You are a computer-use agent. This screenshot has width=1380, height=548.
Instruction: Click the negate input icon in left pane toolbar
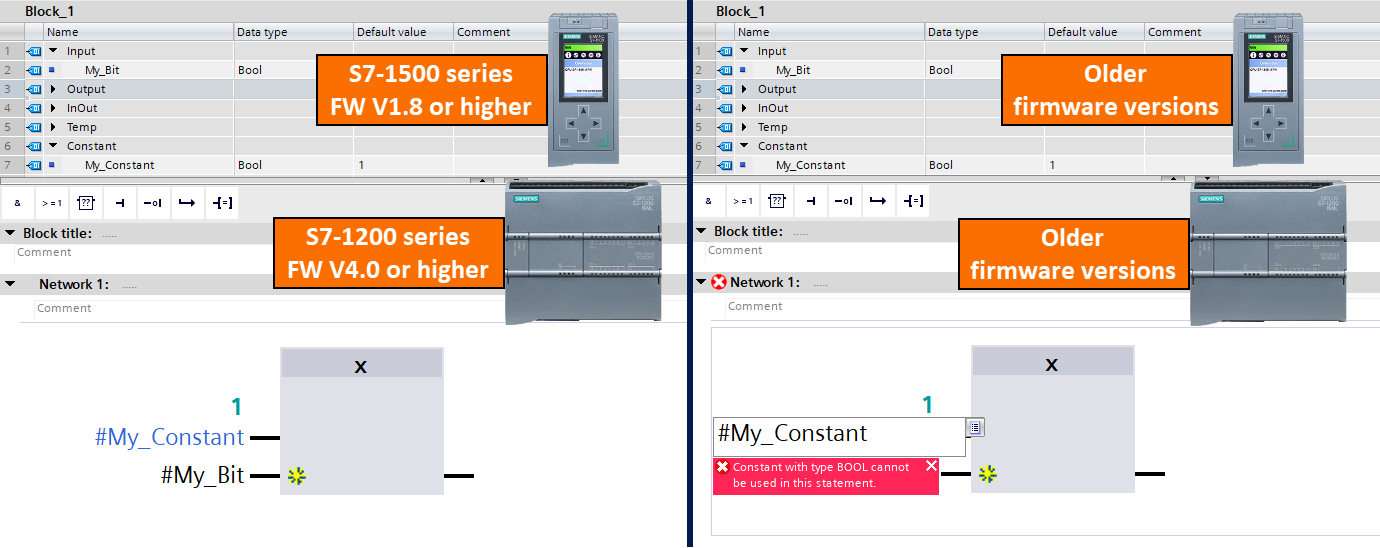[x=152, y=202]
